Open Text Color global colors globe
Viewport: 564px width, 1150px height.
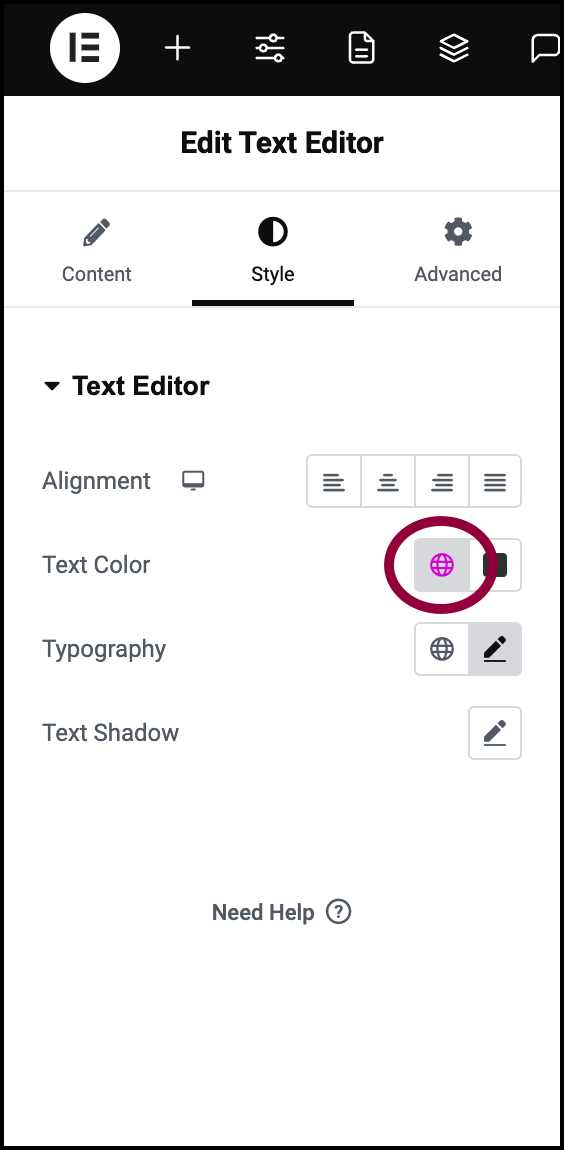coord(442,565)
